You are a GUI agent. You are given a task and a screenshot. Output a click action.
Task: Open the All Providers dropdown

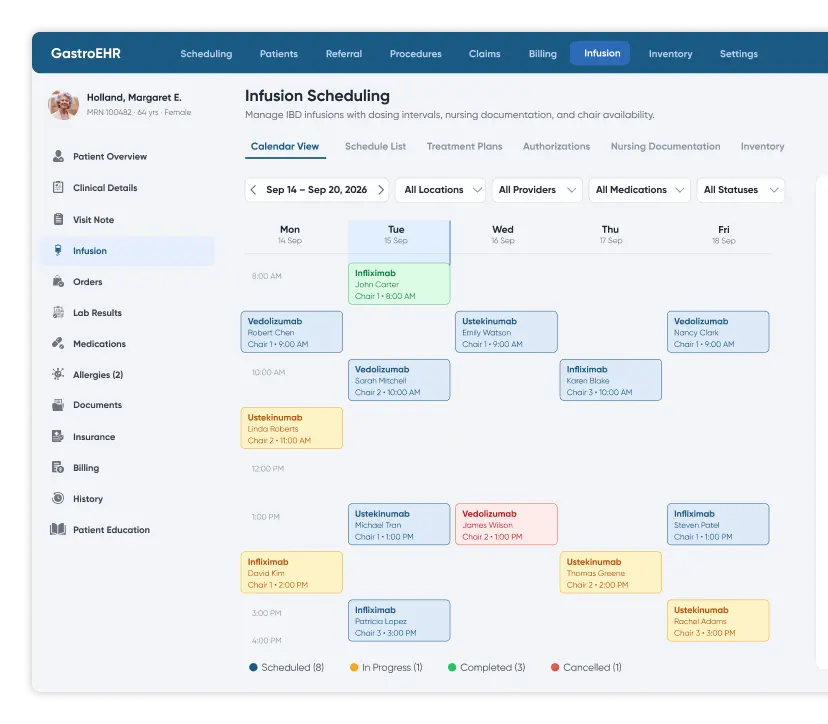coord(537,190)
